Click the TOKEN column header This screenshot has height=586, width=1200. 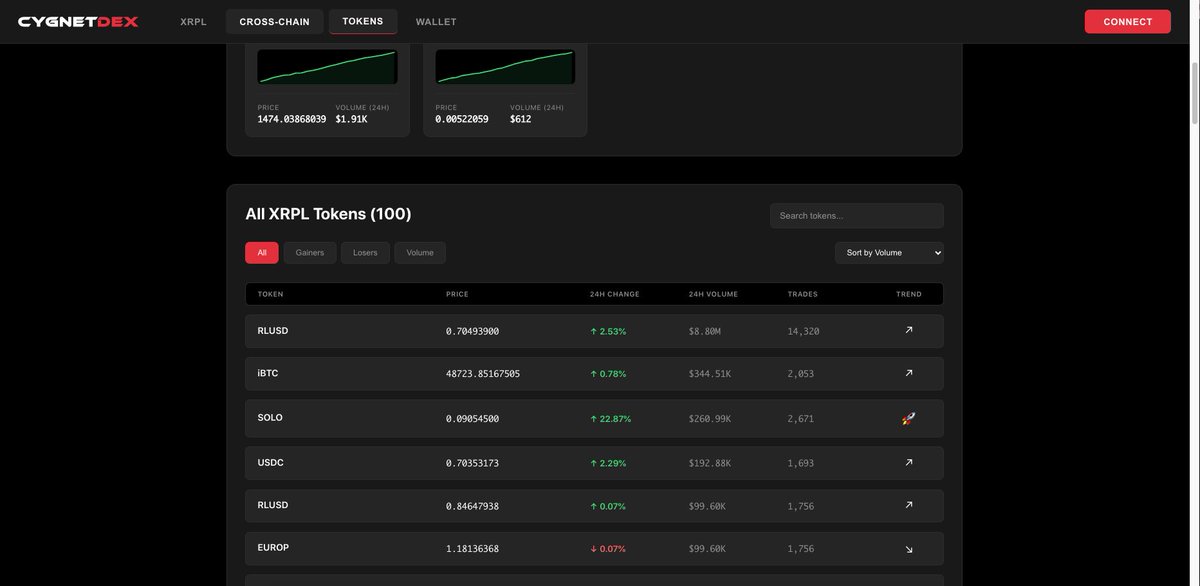click(x=270, y=294)
